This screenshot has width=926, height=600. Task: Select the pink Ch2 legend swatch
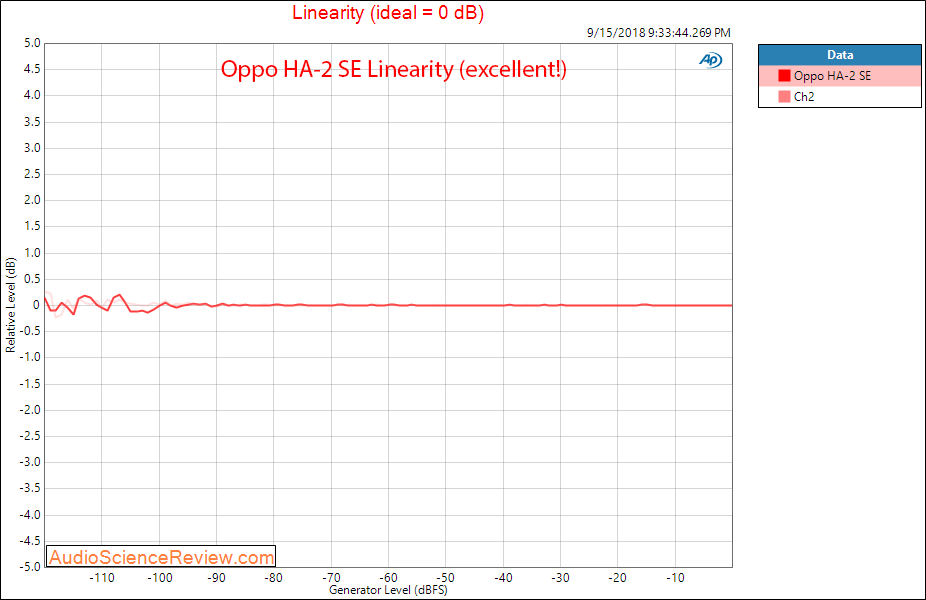[784, 96]
